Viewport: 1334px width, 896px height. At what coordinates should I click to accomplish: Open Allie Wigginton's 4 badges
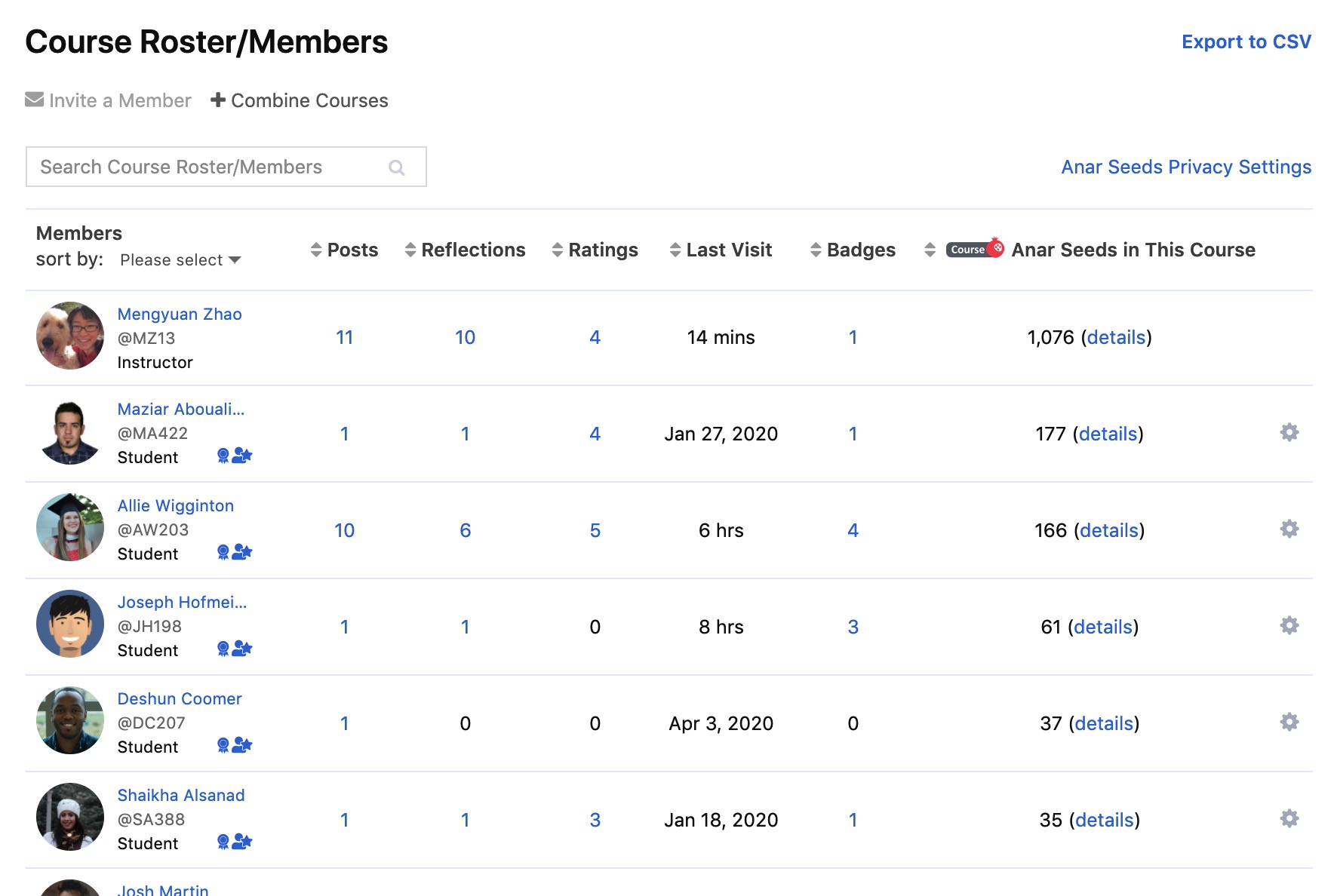[853, 530]
